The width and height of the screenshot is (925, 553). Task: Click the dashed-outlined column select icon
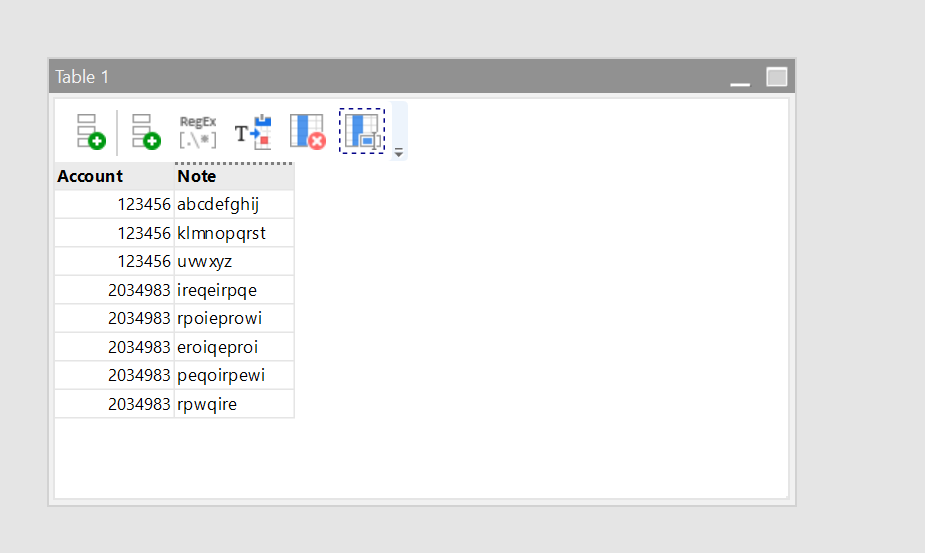coord(362,131)
